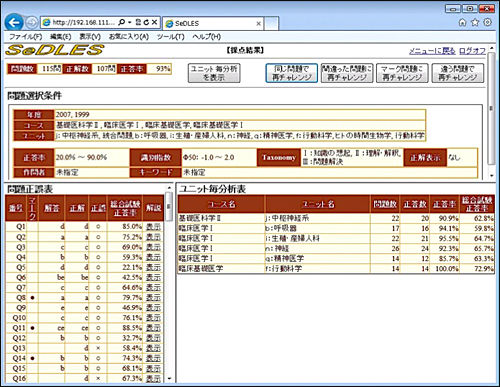Click the 85.0% value in Q1 row
Image resolution: width=500 pixels, height=387 pixels.
pos(132,227)
